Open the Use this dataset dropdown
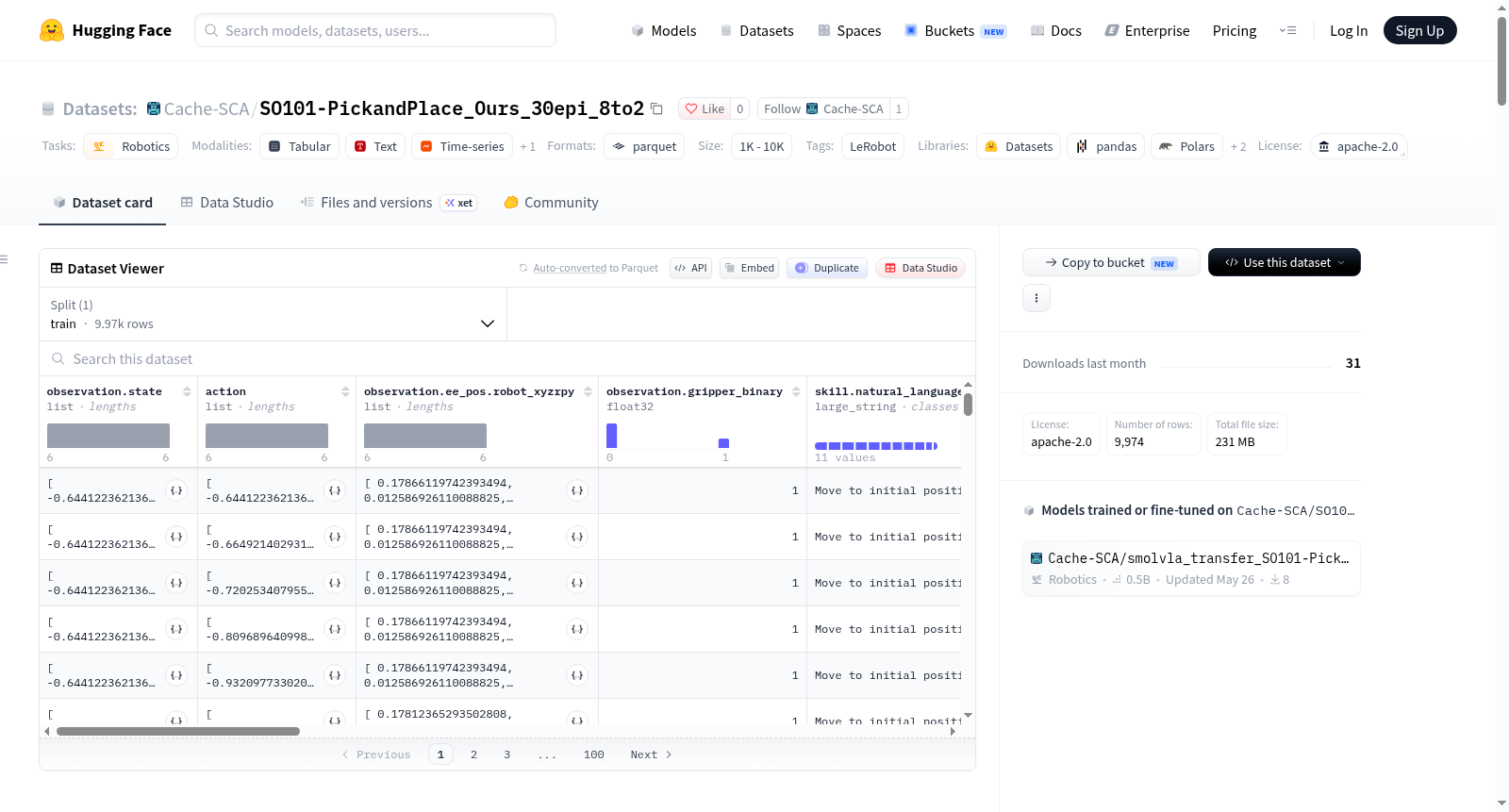Screen dimensions: 1509x812 point(1285,262)
